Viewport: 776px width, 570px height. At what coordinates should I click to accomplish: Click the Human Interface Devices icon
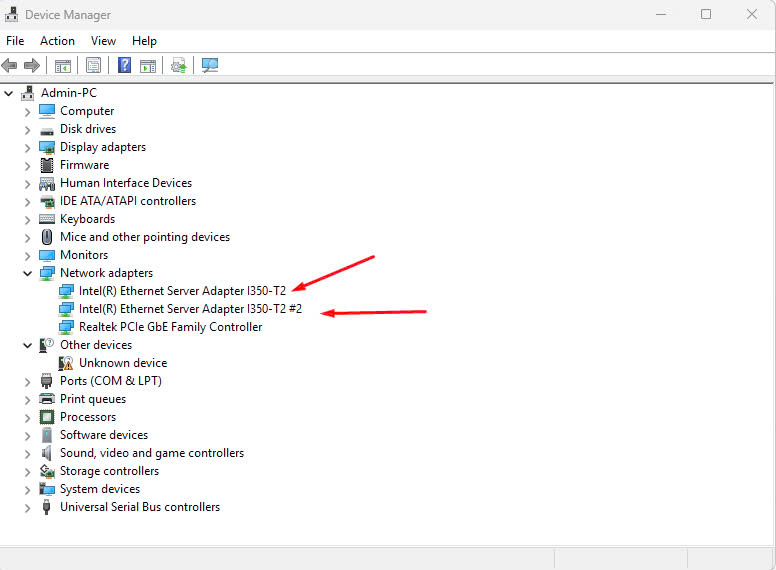click(47, 184)
